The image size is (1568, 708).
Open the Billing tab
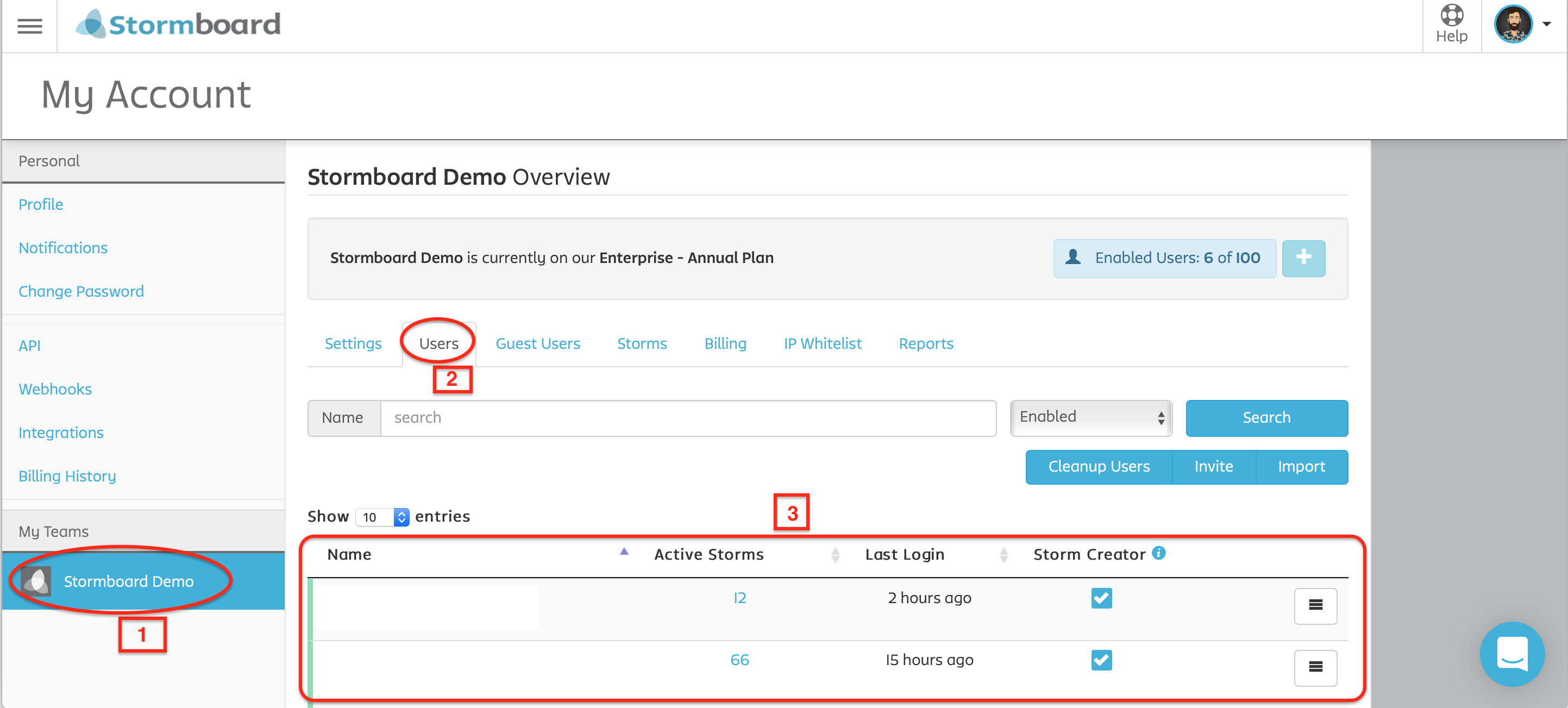tap(725, 343)
